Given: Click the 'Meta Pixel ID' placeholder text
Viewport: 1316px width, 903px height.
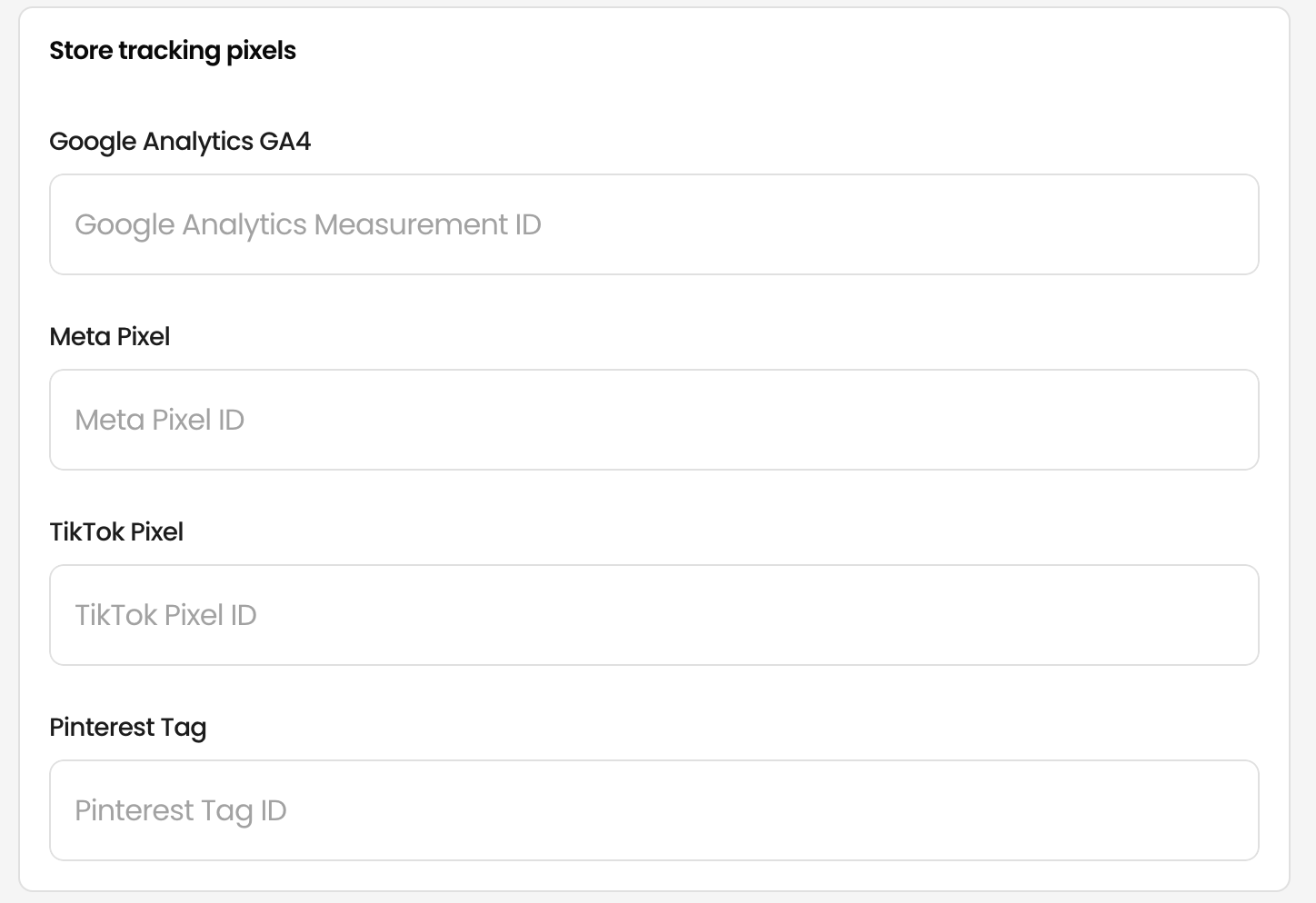Looking at the screenshot, I should [x=160, y=420].
